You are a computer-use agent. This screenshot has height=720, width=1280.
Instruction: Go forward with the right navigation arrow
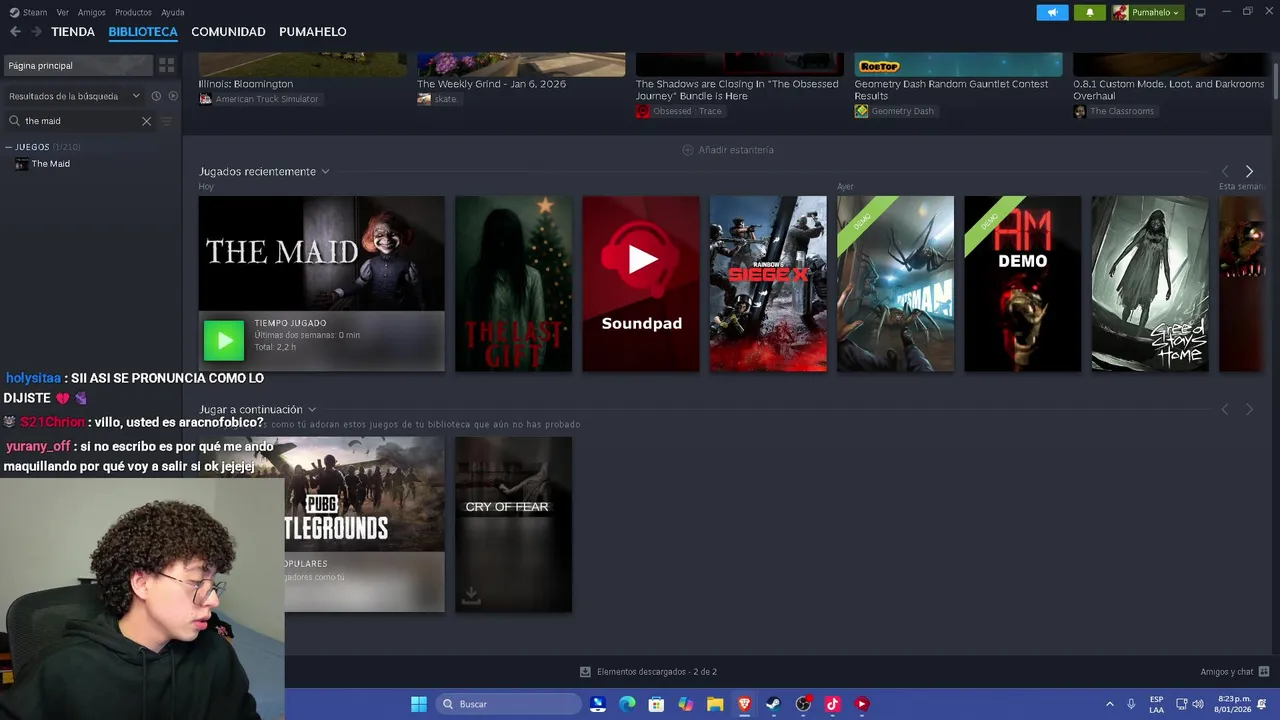click(x=36, y=32)
